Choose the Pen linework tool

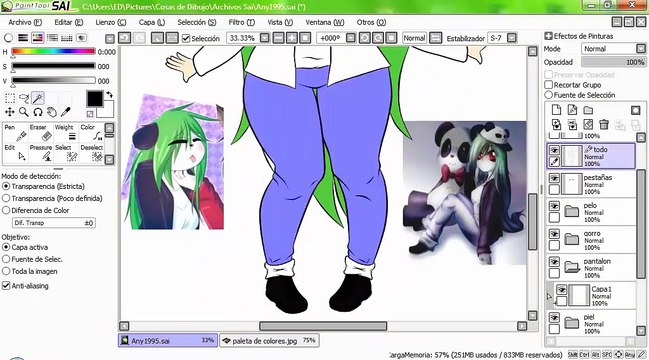pos(16,132)
